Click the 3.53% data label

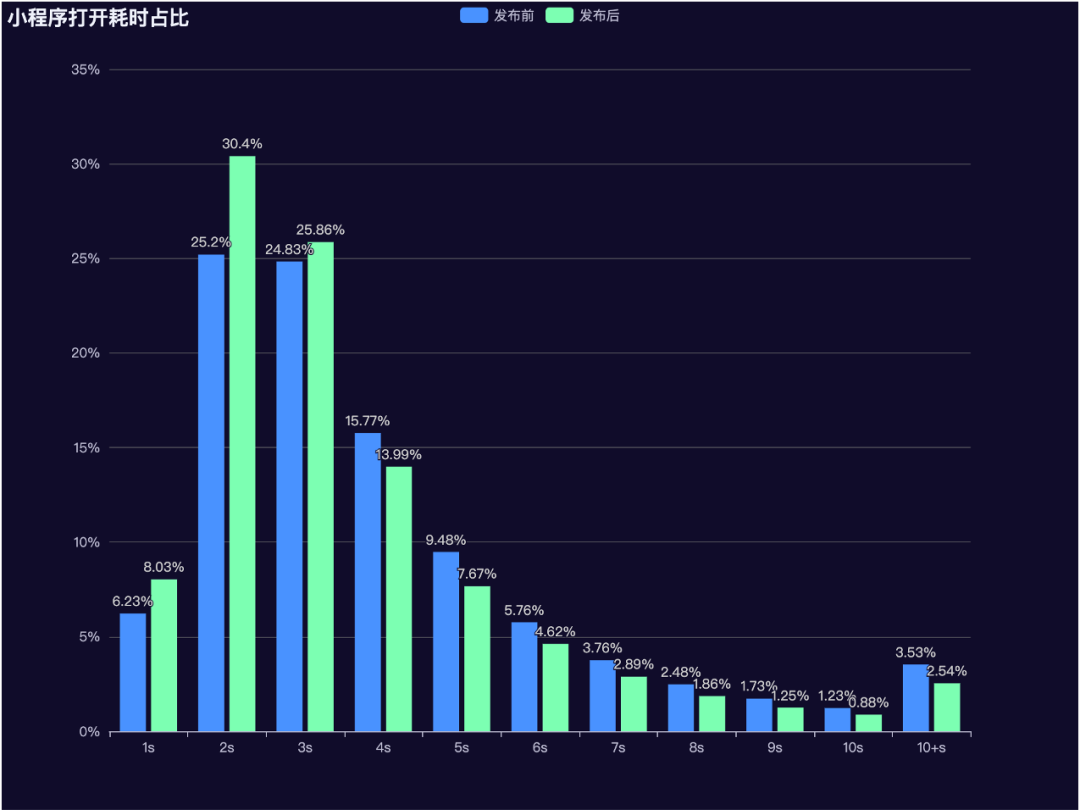[x=915, y=652]
